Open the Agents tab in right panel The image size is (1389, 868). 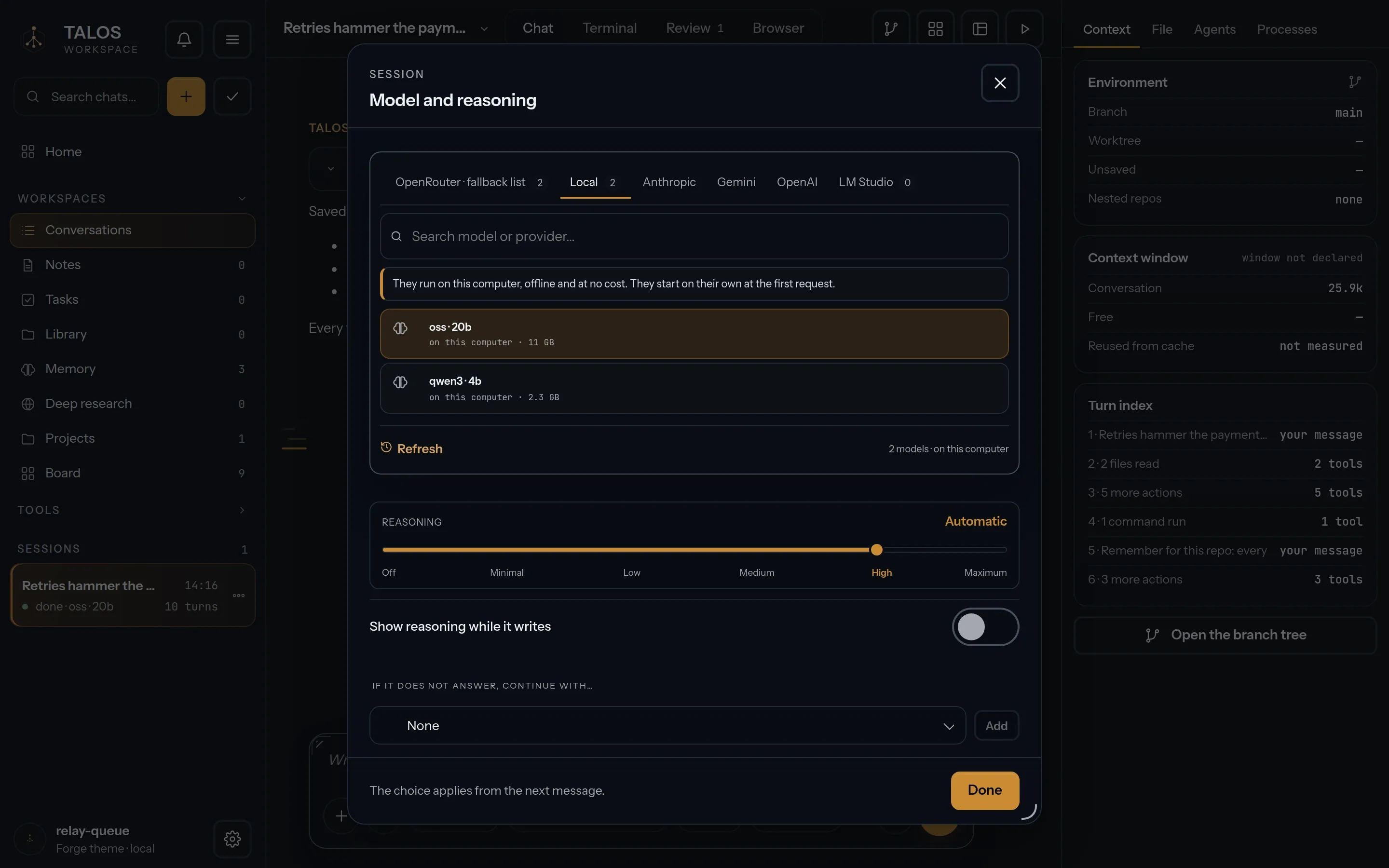click(x=1214, y=29)
